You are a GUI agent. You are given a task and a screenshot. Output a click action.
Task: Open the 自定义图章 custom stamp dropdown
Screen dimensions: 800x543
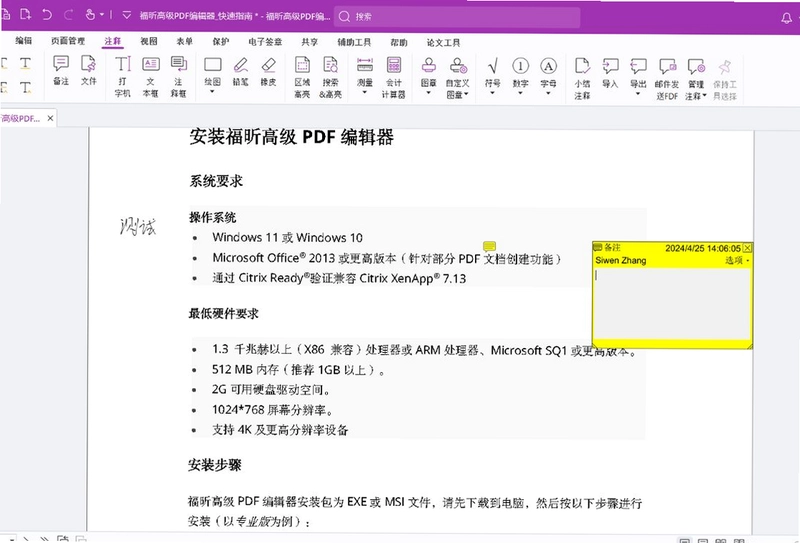point(466,95)
